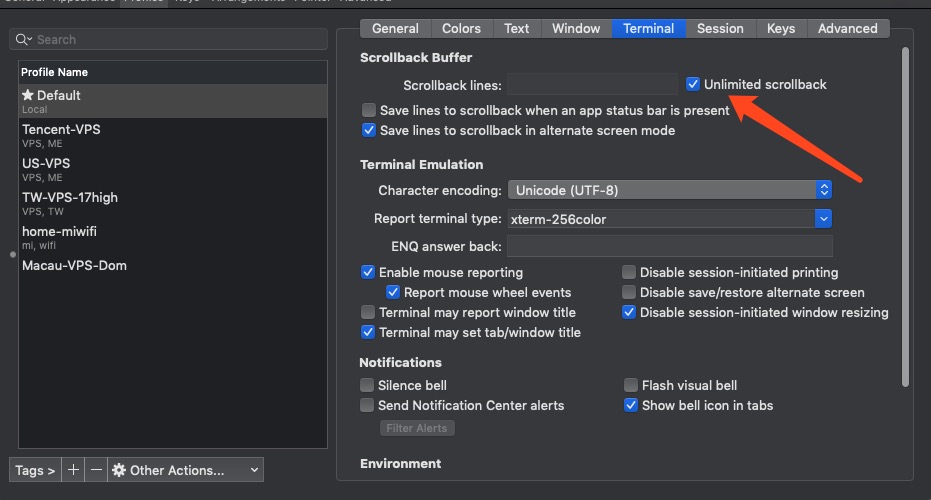Toggle Terminal may set tab/window title
Screen dimensions: 931x500
pos(368,332)
